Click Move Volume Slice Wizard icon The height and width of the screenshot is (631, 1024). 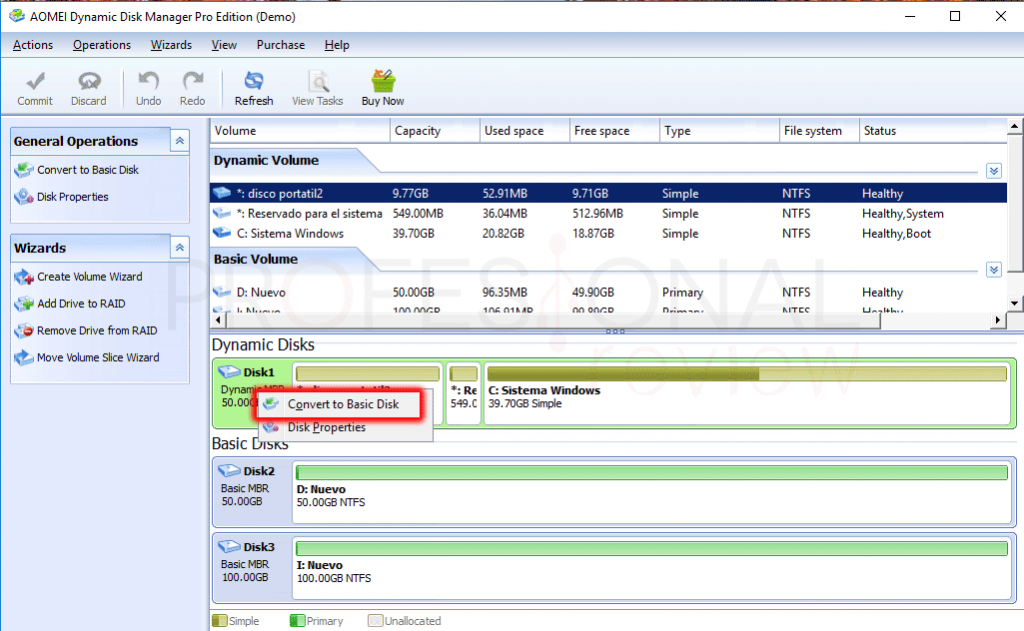pos(24,357)
